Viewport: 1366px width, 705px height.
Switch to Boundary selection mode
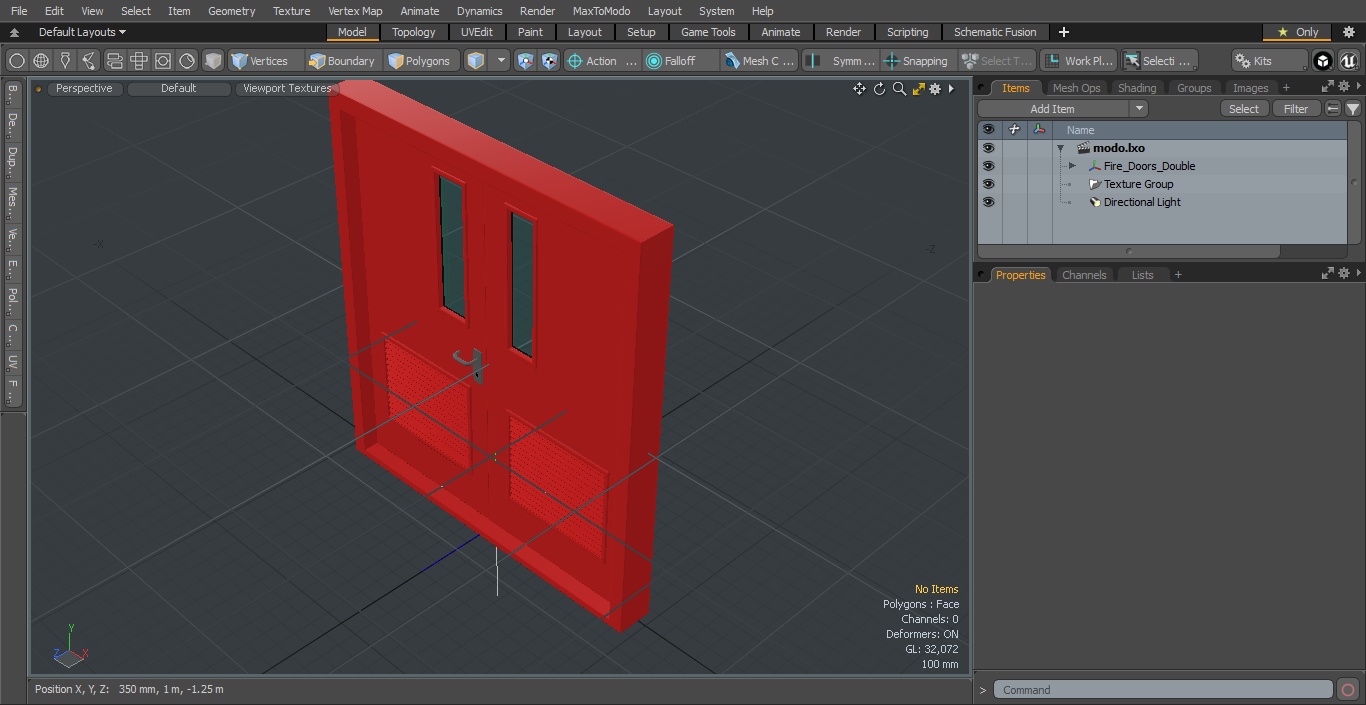343,61
